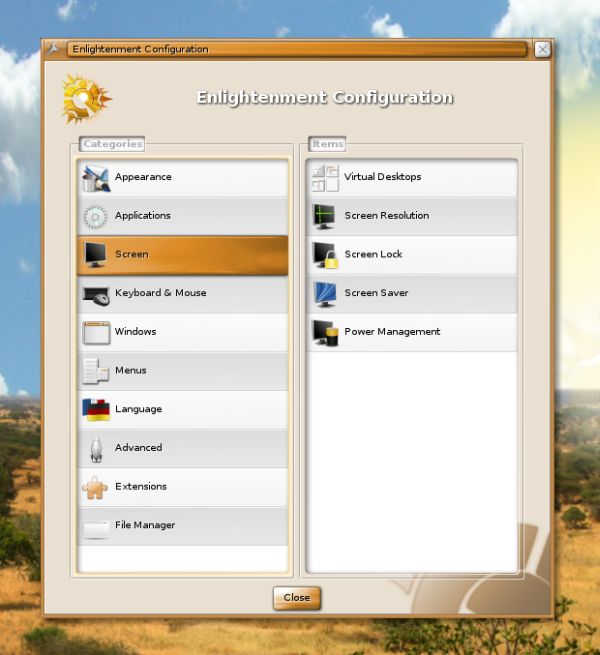
Task: Click the Screen Lock padlock icon
Action: coord(325,255)
